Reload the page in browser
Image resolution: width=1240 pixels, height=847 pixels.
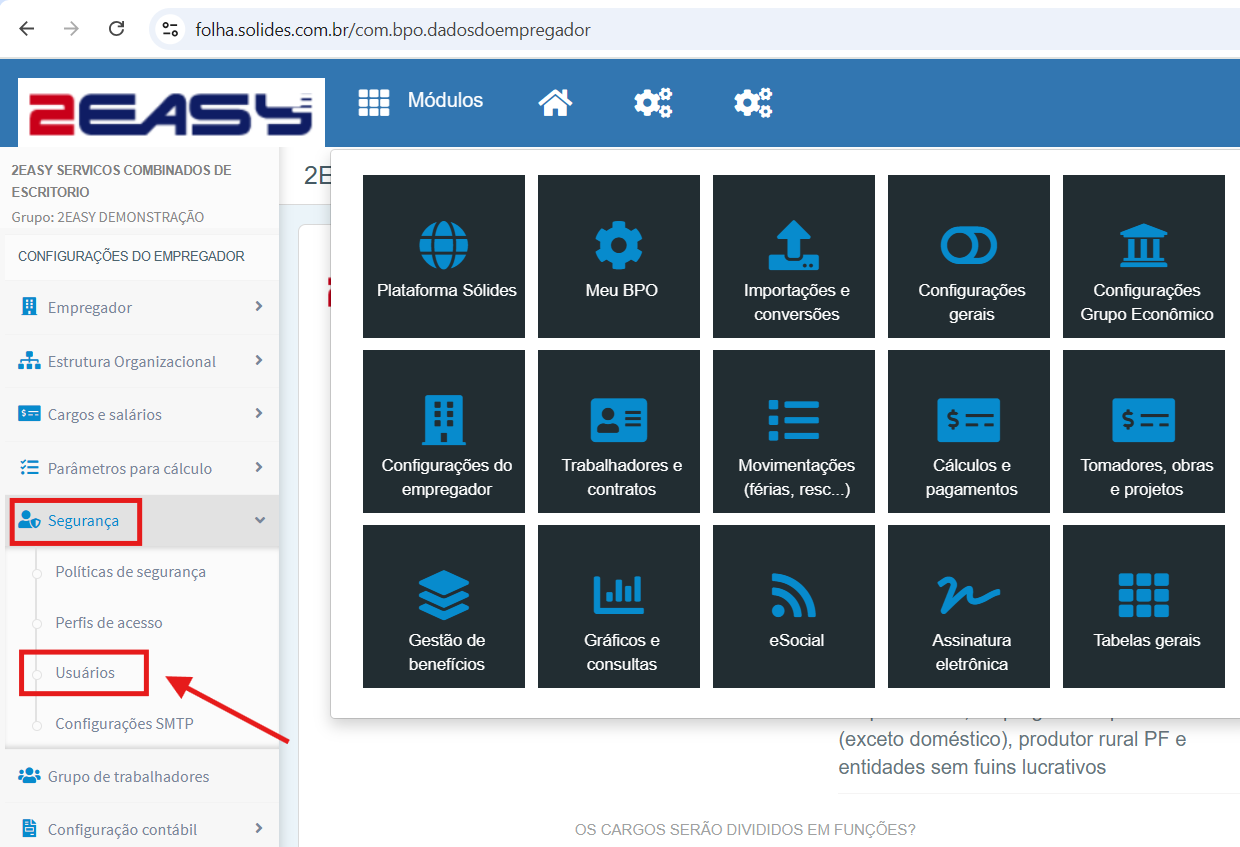tap(116, 29)
